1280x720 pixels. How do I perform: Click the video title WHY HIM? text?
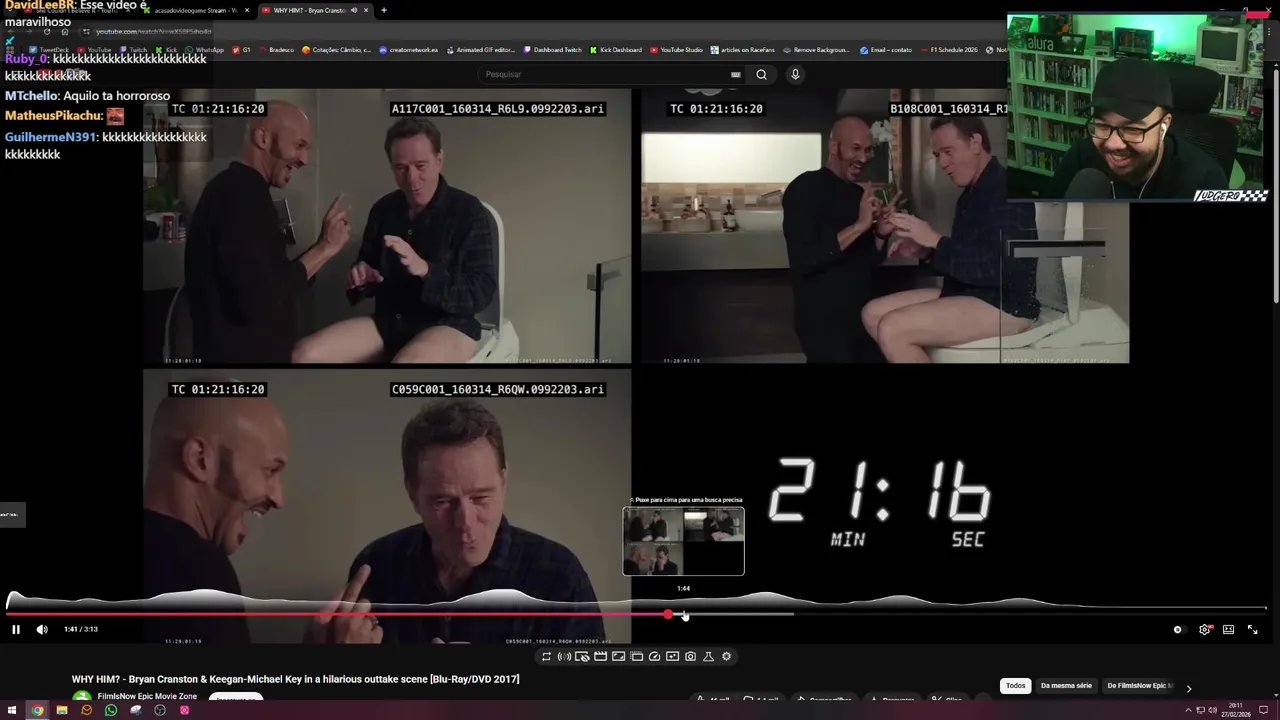pyautogui.click(x=295, y=679)
